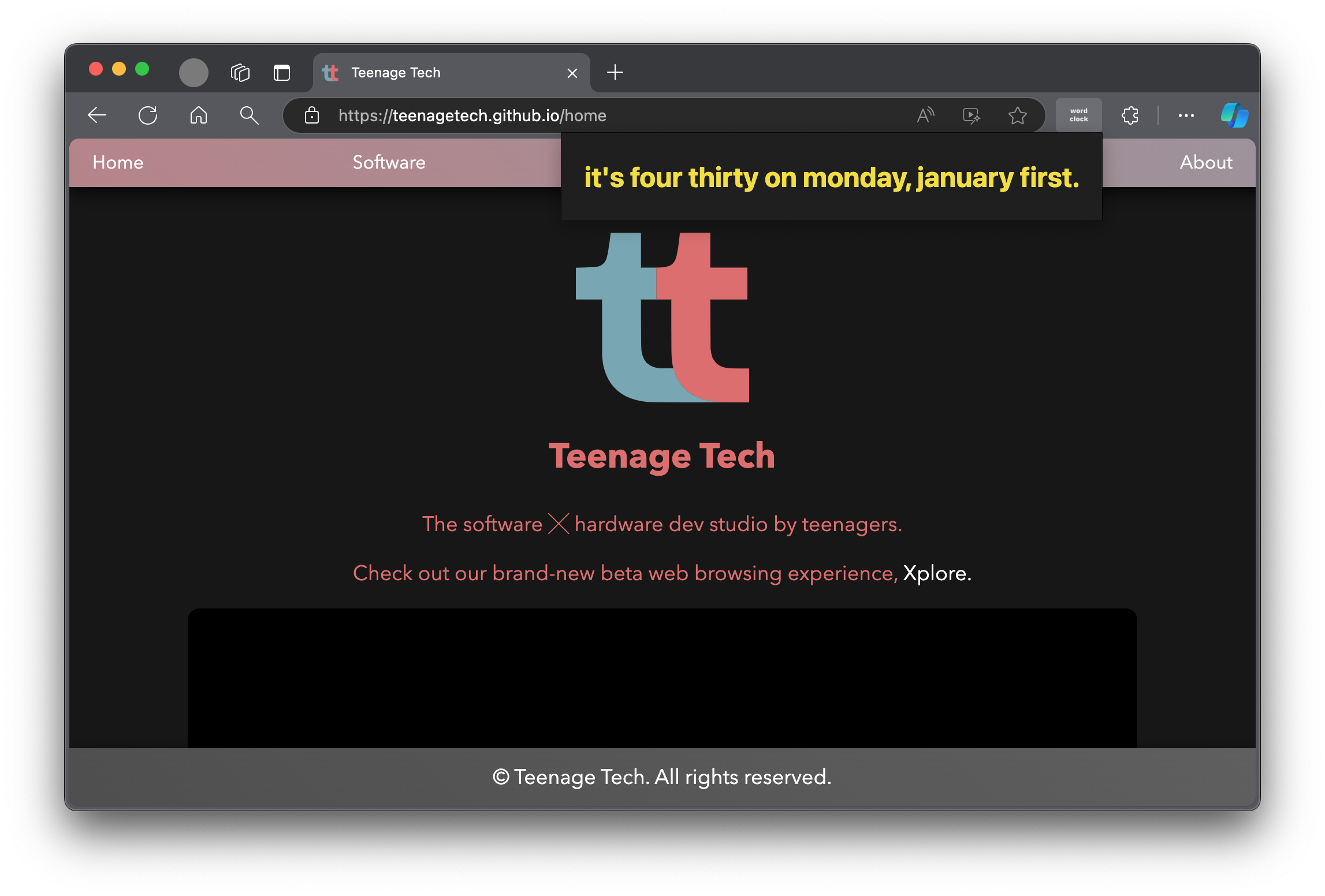Click the media enhance icon in the address bar

pyautogui.click(x=972, y=115)
